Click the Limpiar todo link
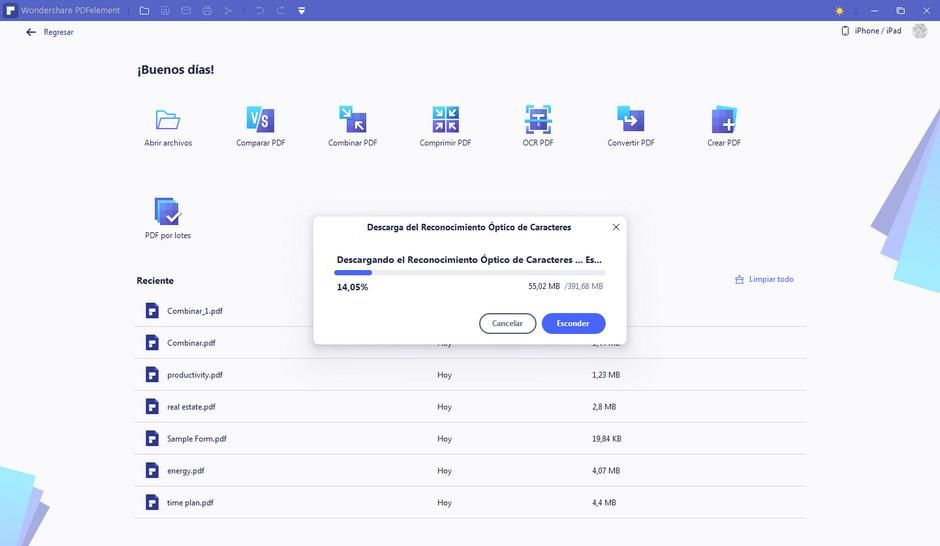This screenshot has height=546, width=940. pos(764,279)
